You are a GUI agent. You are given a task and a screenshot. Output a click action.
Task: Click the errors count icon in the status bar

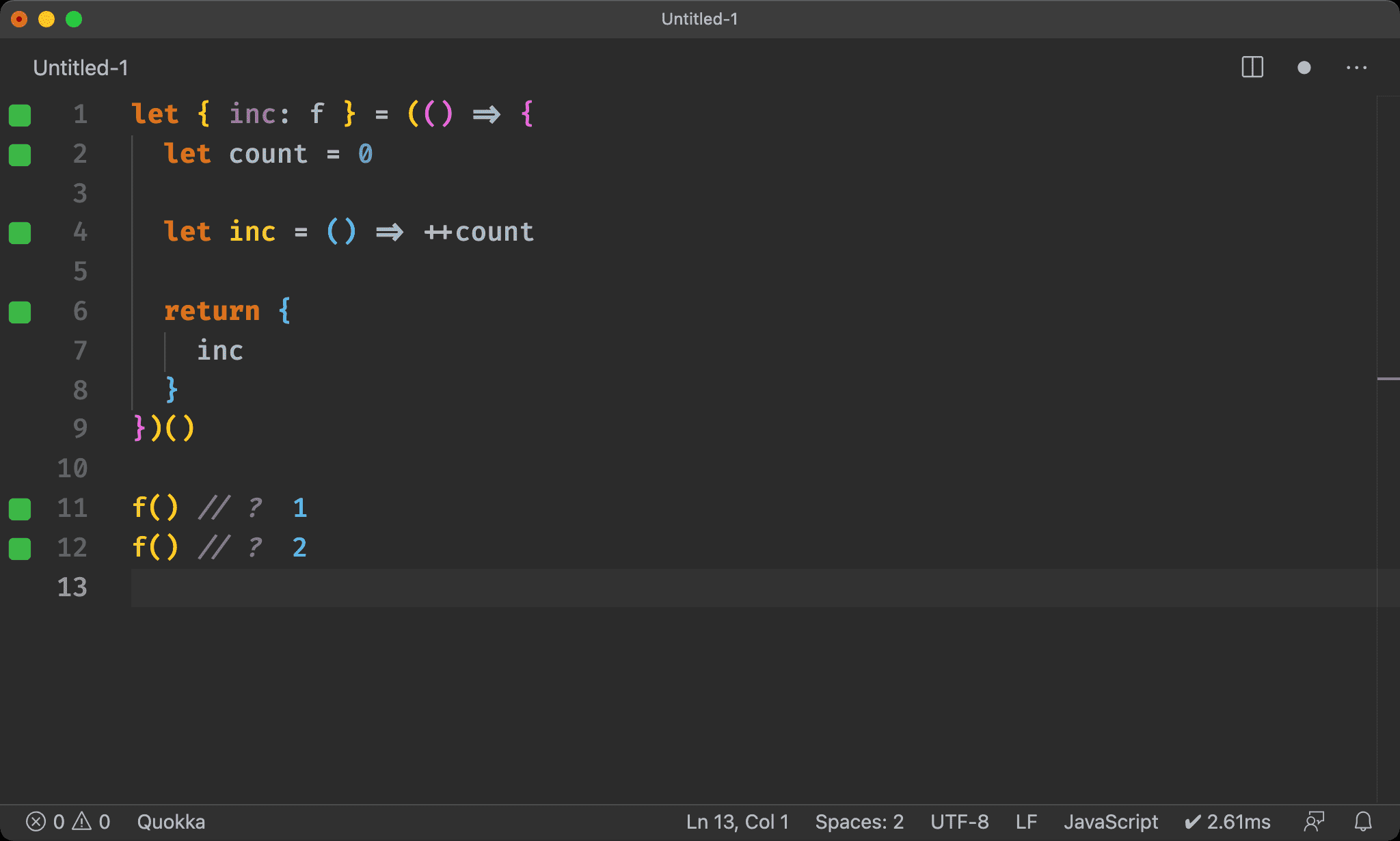click(36, 821)
